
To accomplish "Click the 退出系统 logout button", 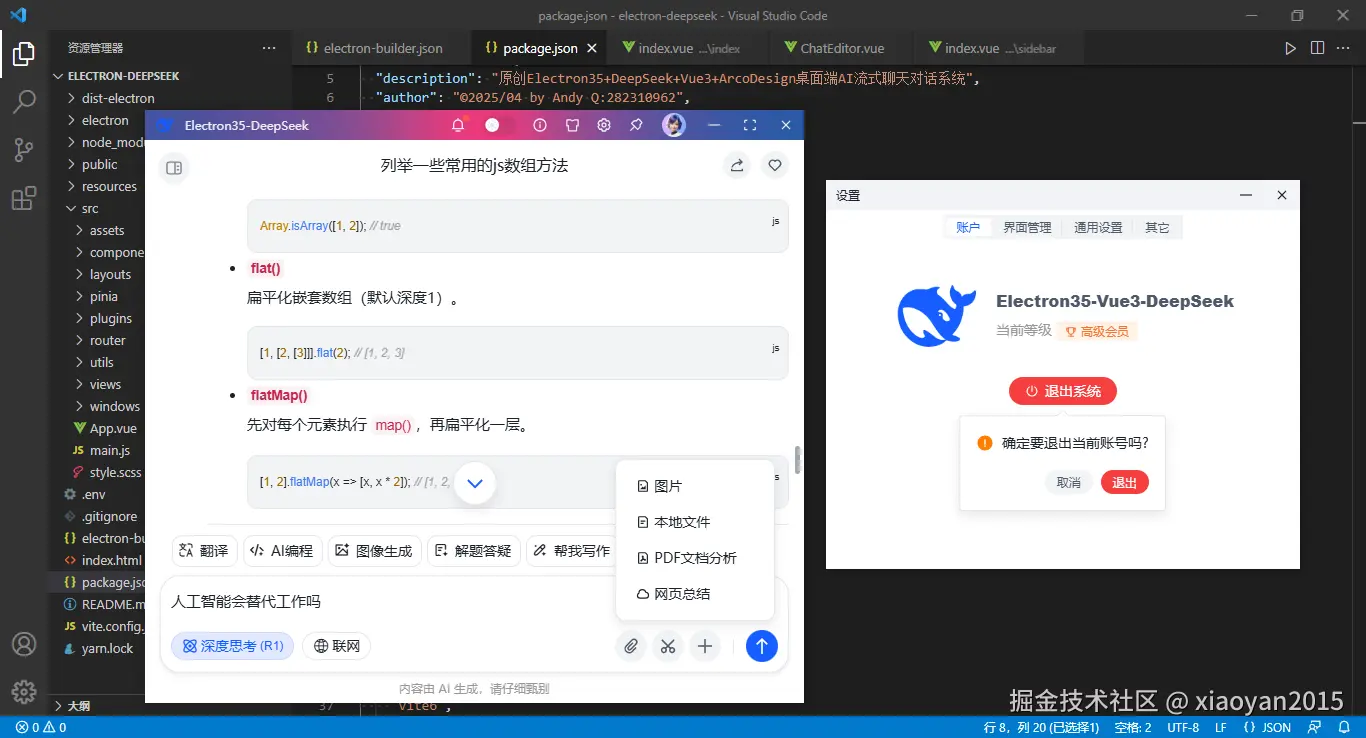I will pos(1062,391).
